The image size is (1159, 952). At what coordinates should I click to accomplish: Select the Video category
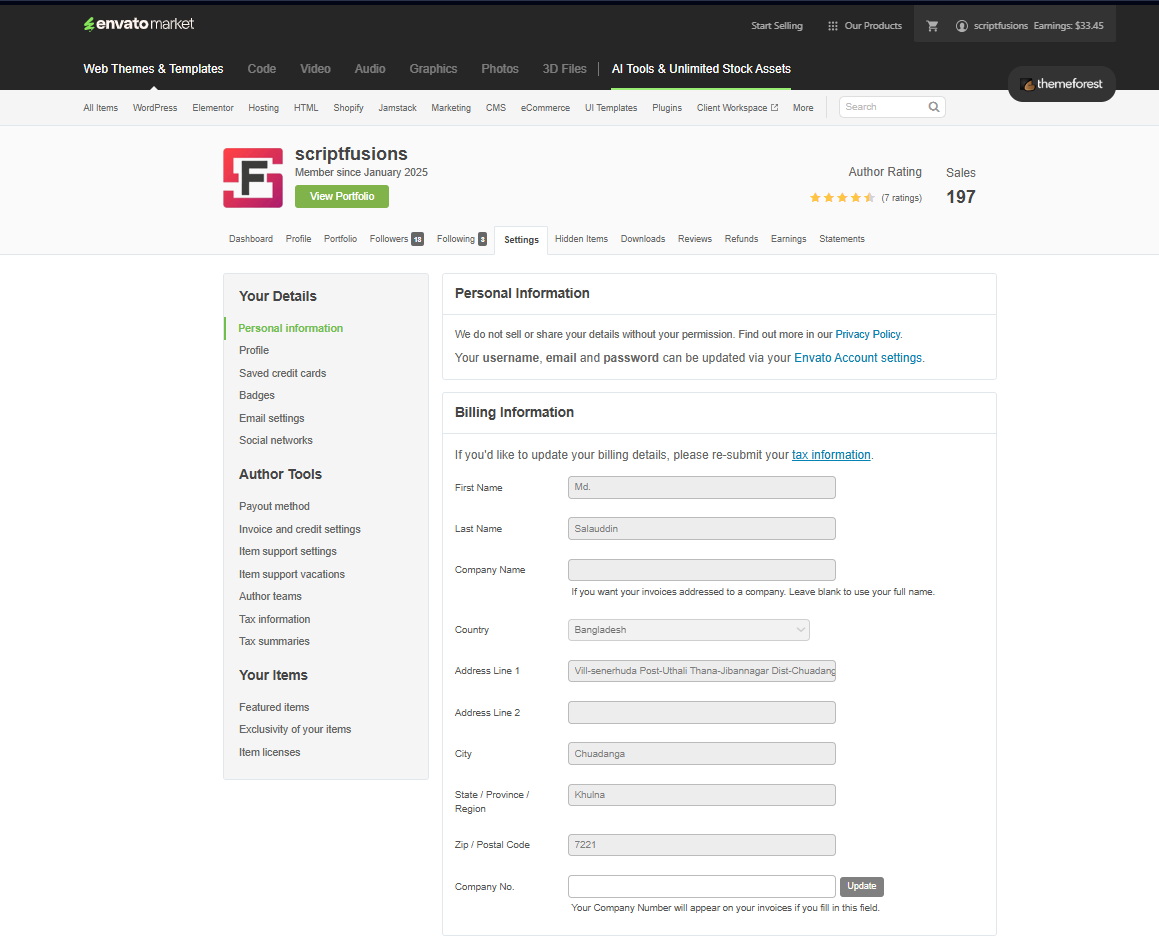pos(315,69)
